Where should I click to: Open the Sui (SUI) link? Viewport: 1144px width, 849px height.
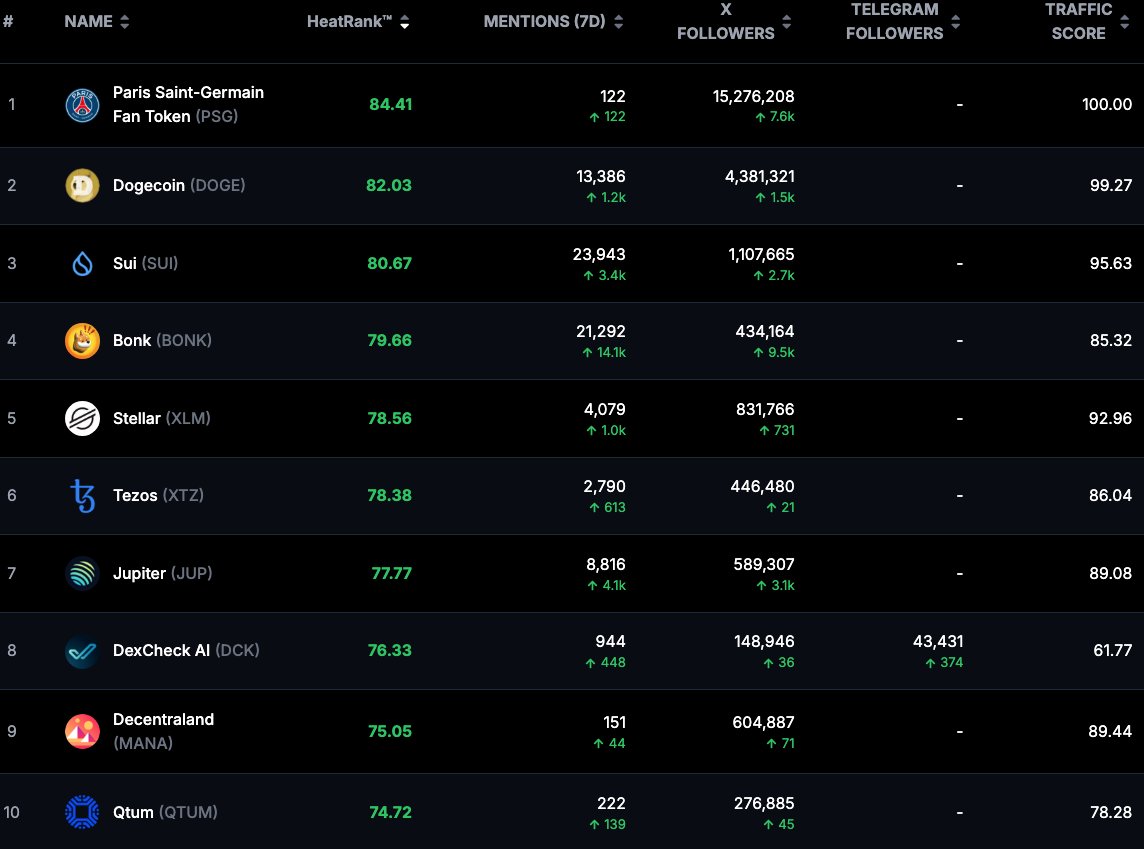pos(145,263)
